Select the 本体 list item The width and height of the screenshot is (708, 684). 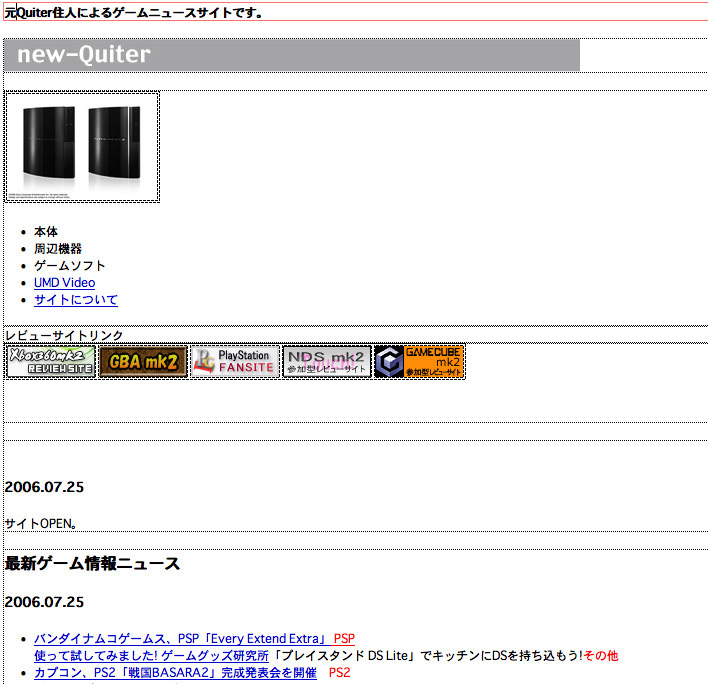pyautogui.click(x=46, y=232)
